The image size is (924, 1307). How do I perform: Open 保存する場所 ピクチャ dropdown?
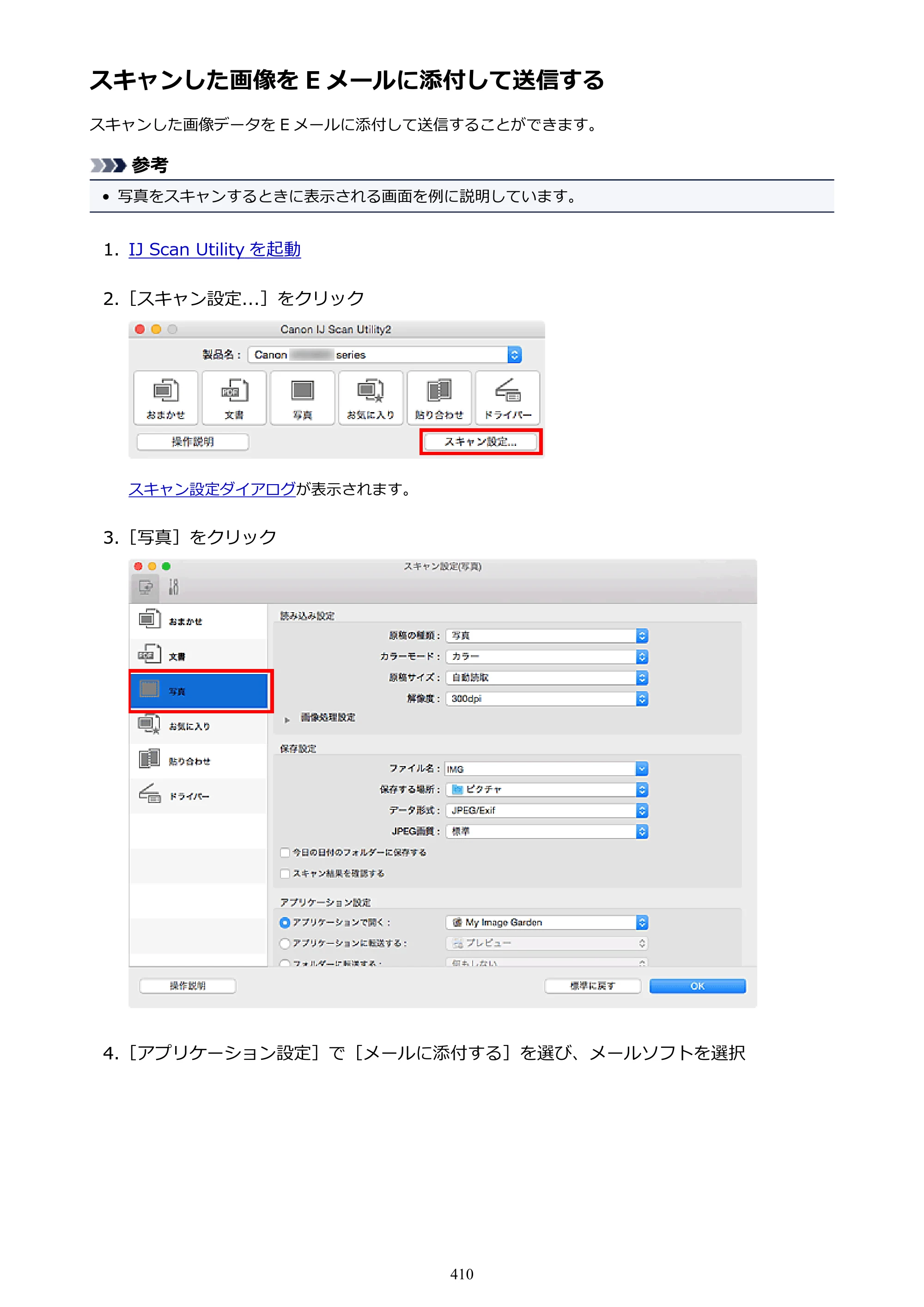547,790
